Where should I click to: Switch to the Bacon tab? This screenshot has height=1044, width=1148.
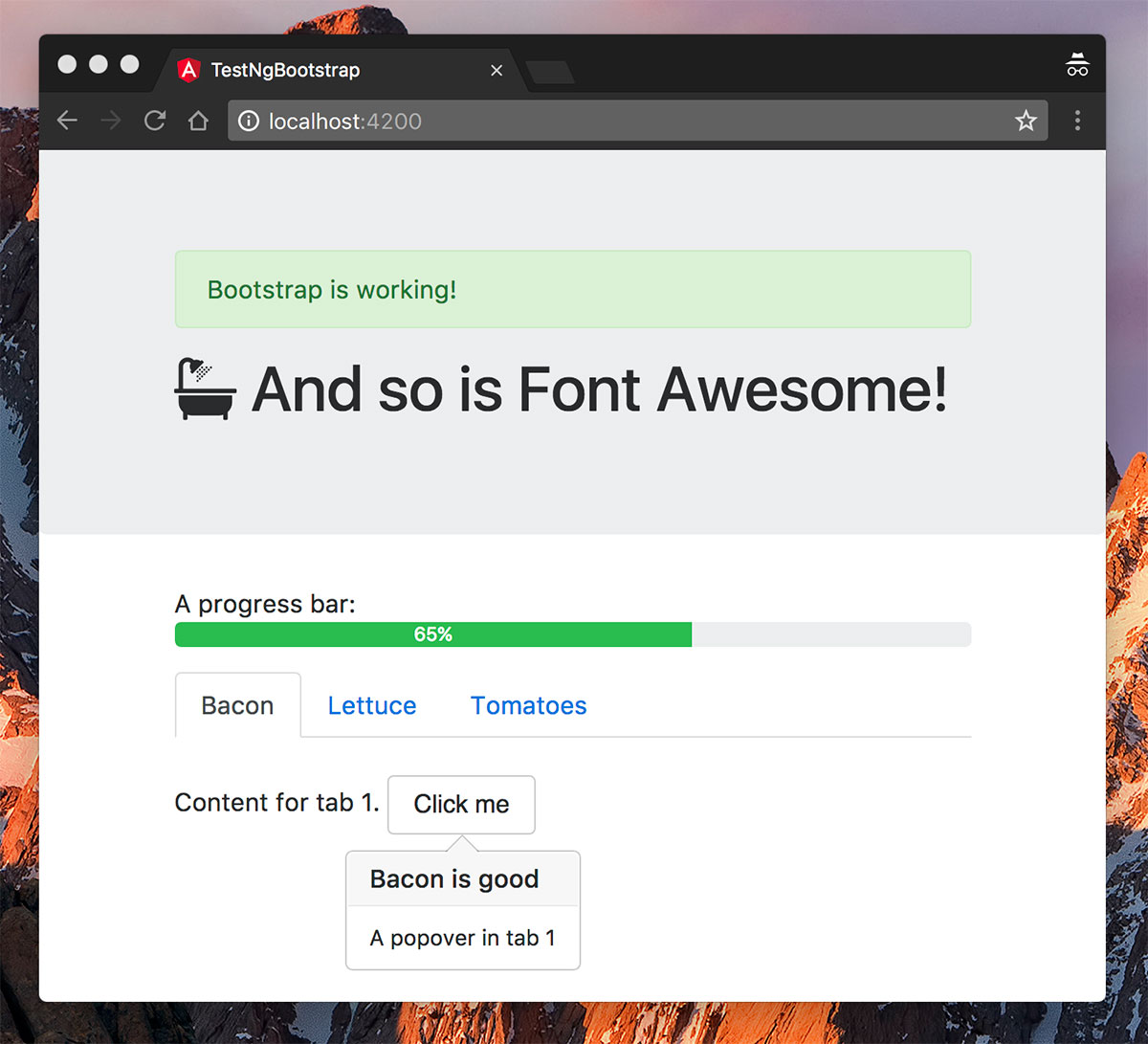click(x=237, y=705)
